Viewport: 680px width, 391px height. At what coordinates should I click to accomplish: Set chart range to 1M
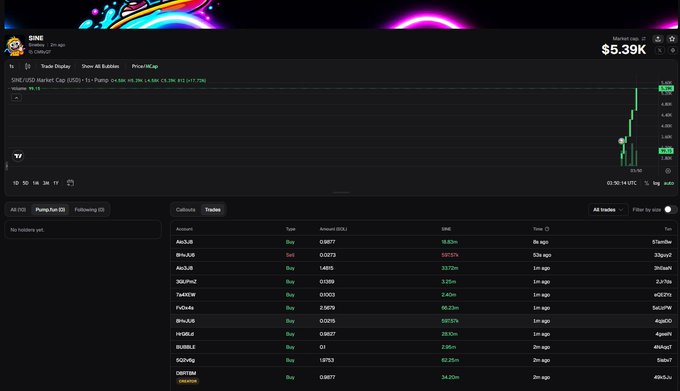pos(36,183)
